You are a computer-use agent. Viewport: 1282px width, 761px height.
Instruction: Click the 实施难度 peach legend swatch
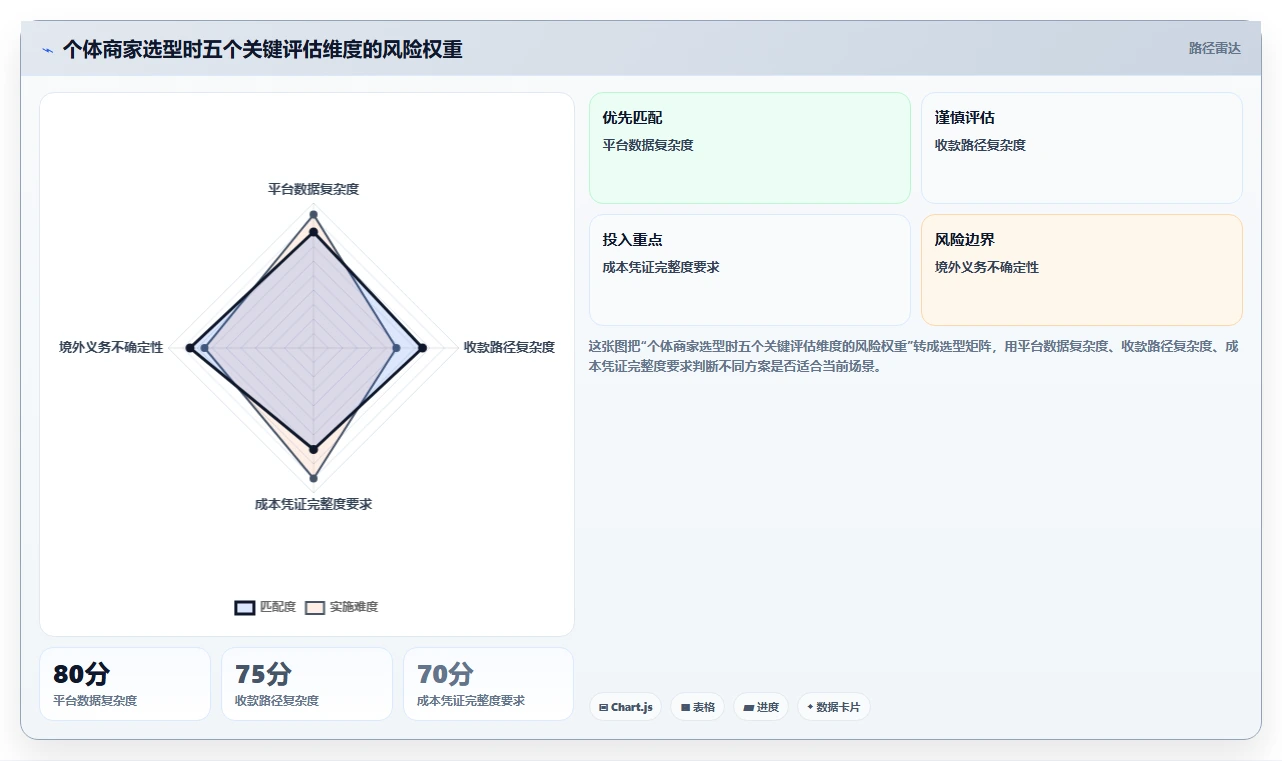click(x=315, y=607)
